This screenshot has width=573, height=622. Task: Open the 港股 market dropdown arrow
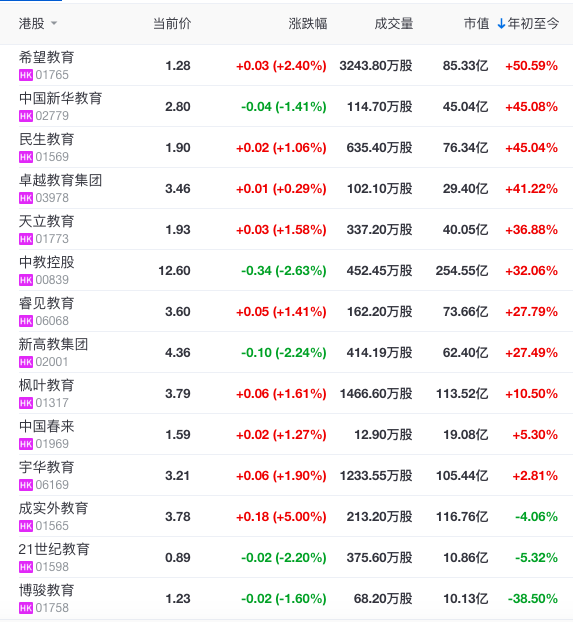(x=54, y=23)
